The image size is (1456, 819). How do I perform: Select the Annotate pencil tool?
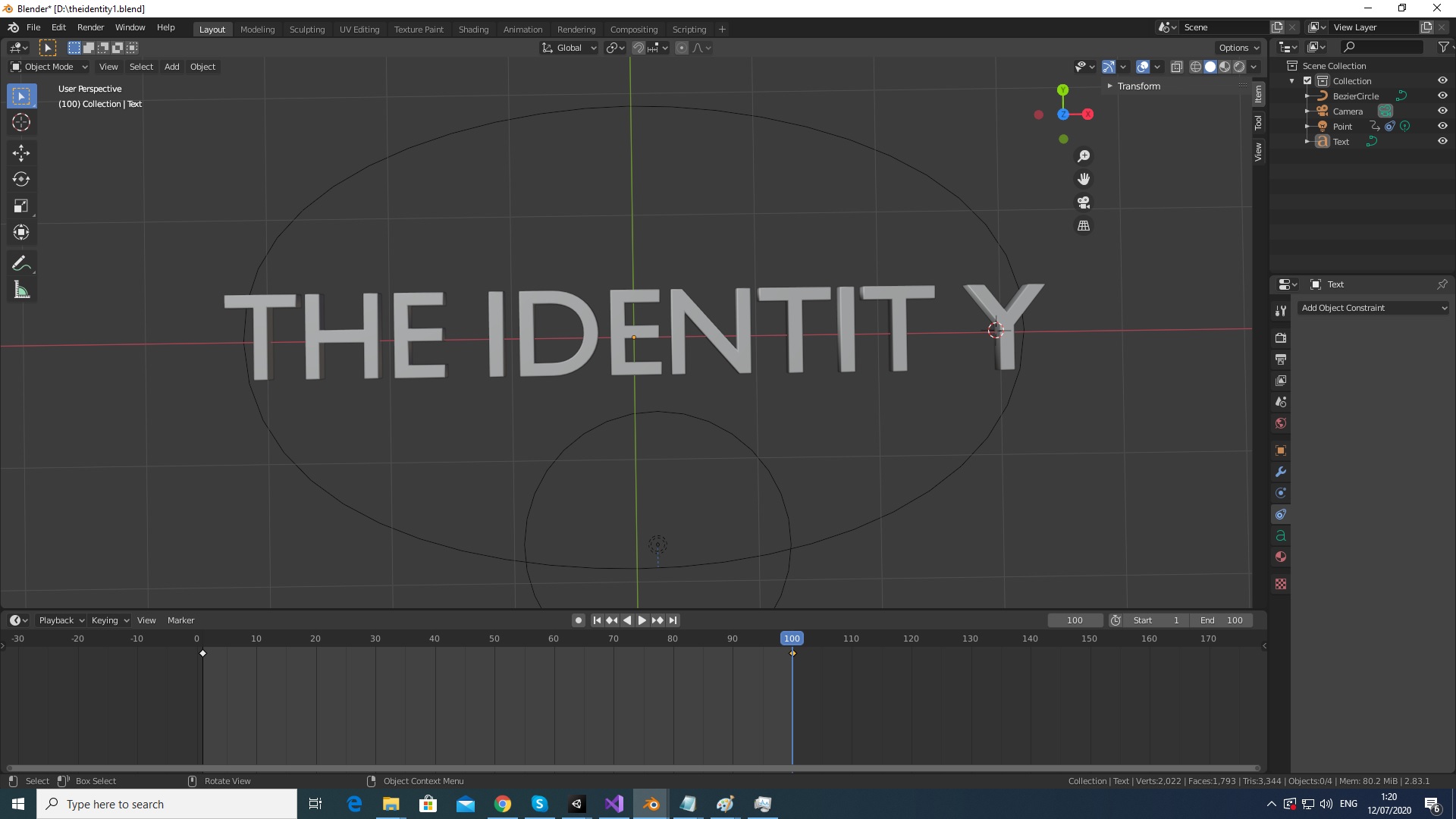point(21,264)
